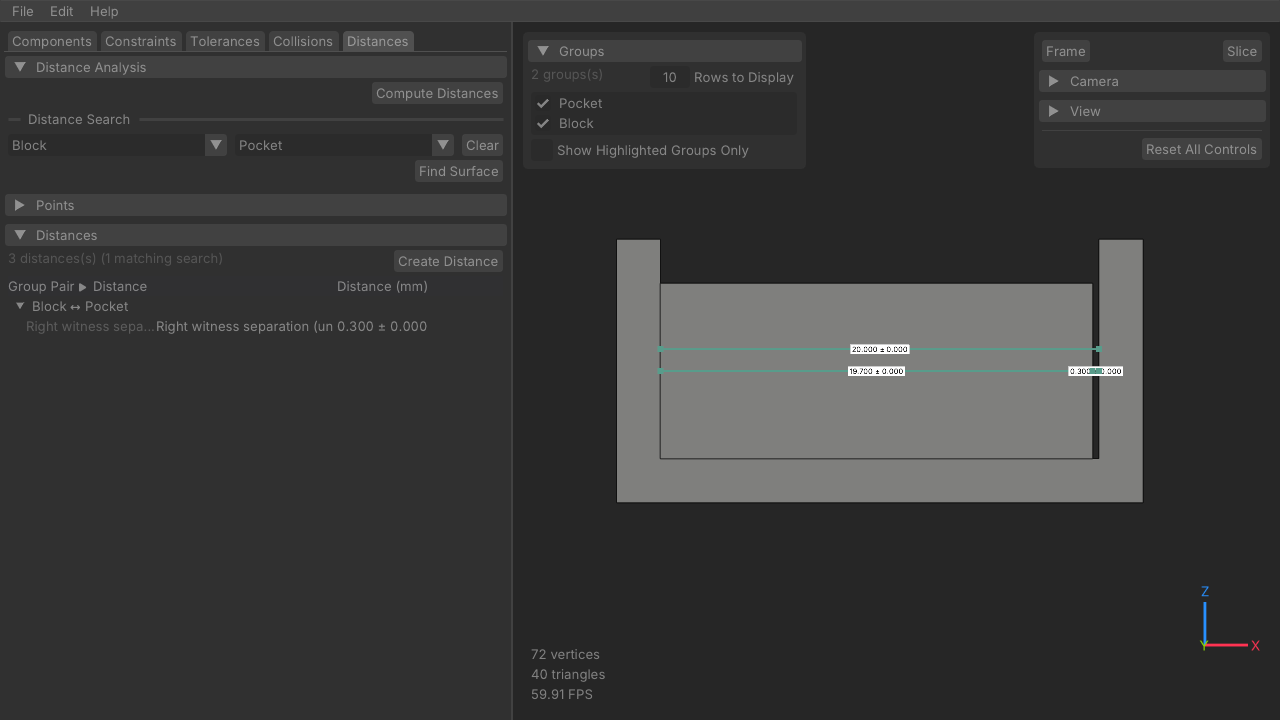This screenshot has width=1280, height=720.
Task: Select the Distances tab
Action: click(377, 41)
